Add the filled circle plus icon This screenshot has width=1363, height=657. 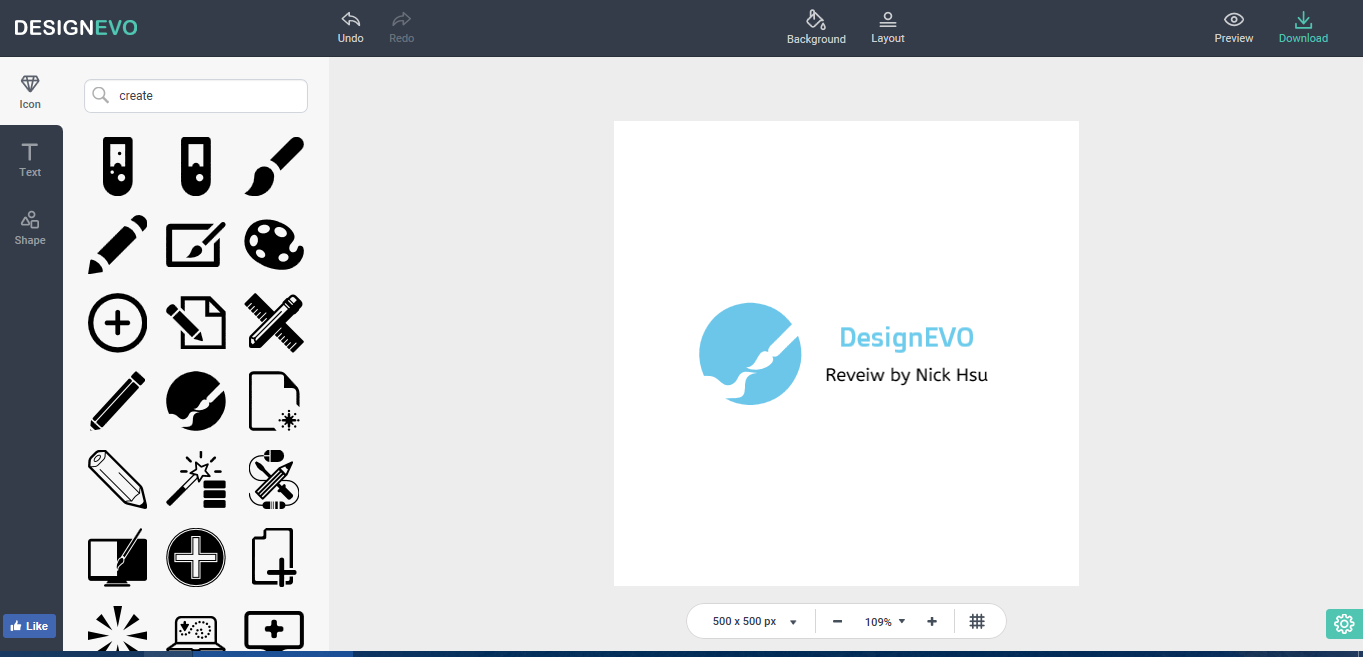tap(196, 557)
